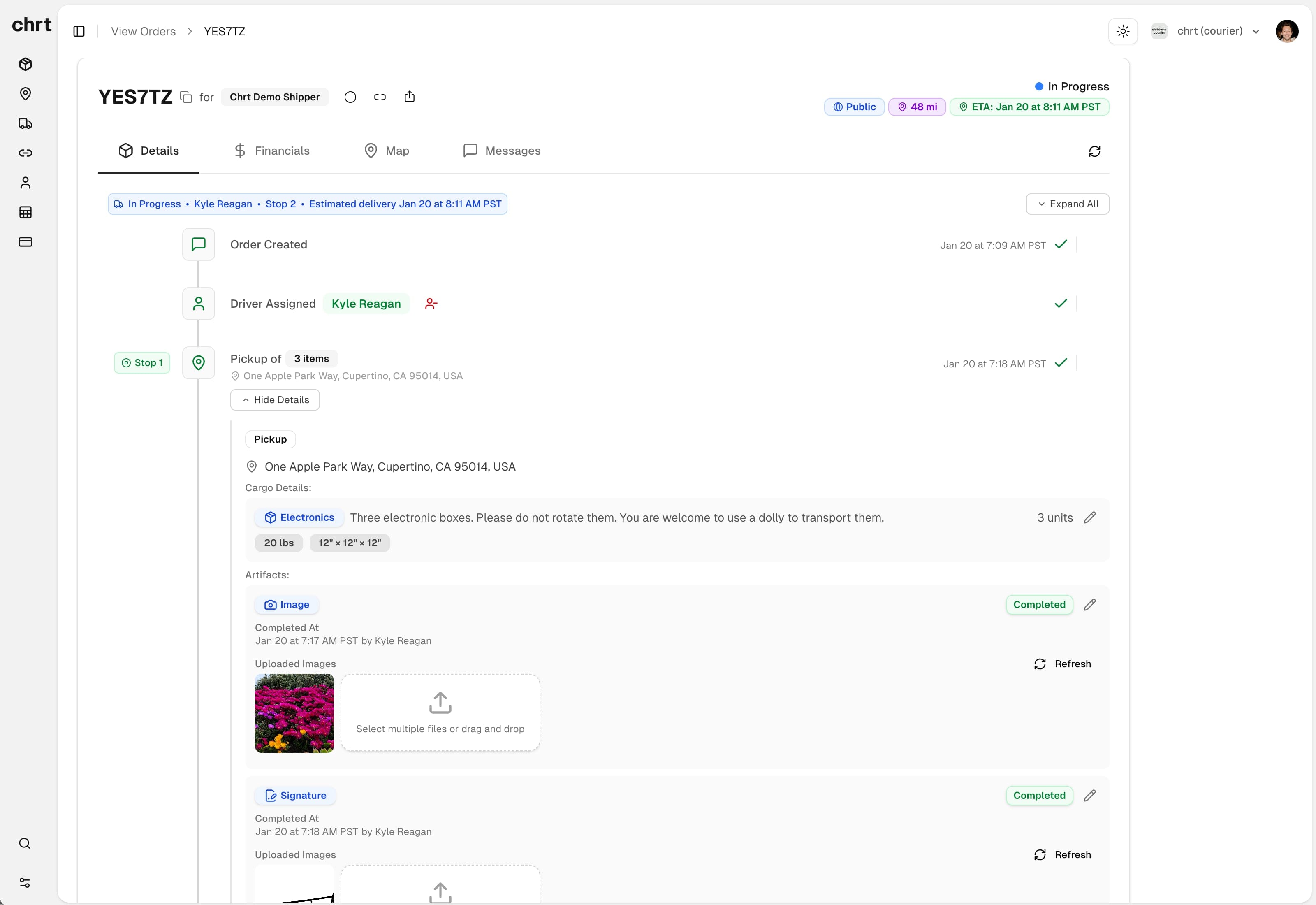Switch to the Financials tab
Viewport: 1316px width, 905px height.
click(x=272, y=150)
